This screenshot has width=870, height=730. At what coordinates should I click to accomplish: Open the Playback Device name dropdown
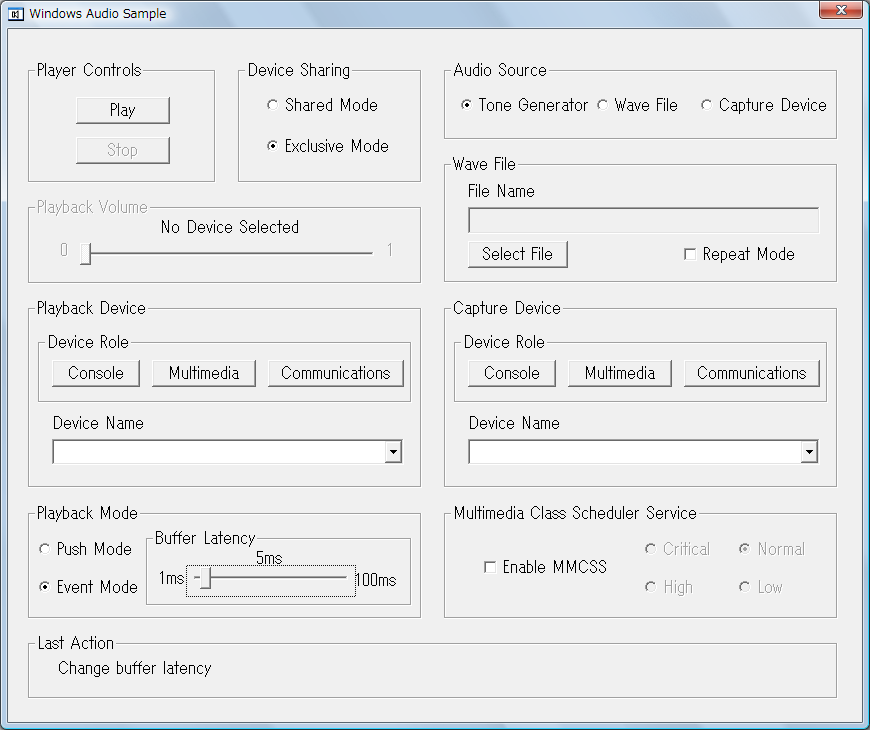[x=393, y=453]
